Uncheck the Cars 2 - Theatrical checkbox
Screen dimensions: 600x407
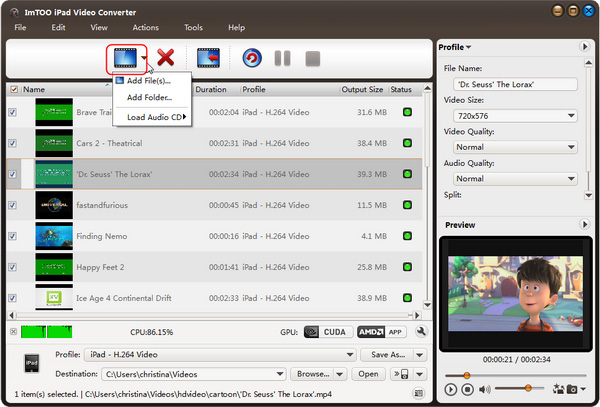point(13,143)
